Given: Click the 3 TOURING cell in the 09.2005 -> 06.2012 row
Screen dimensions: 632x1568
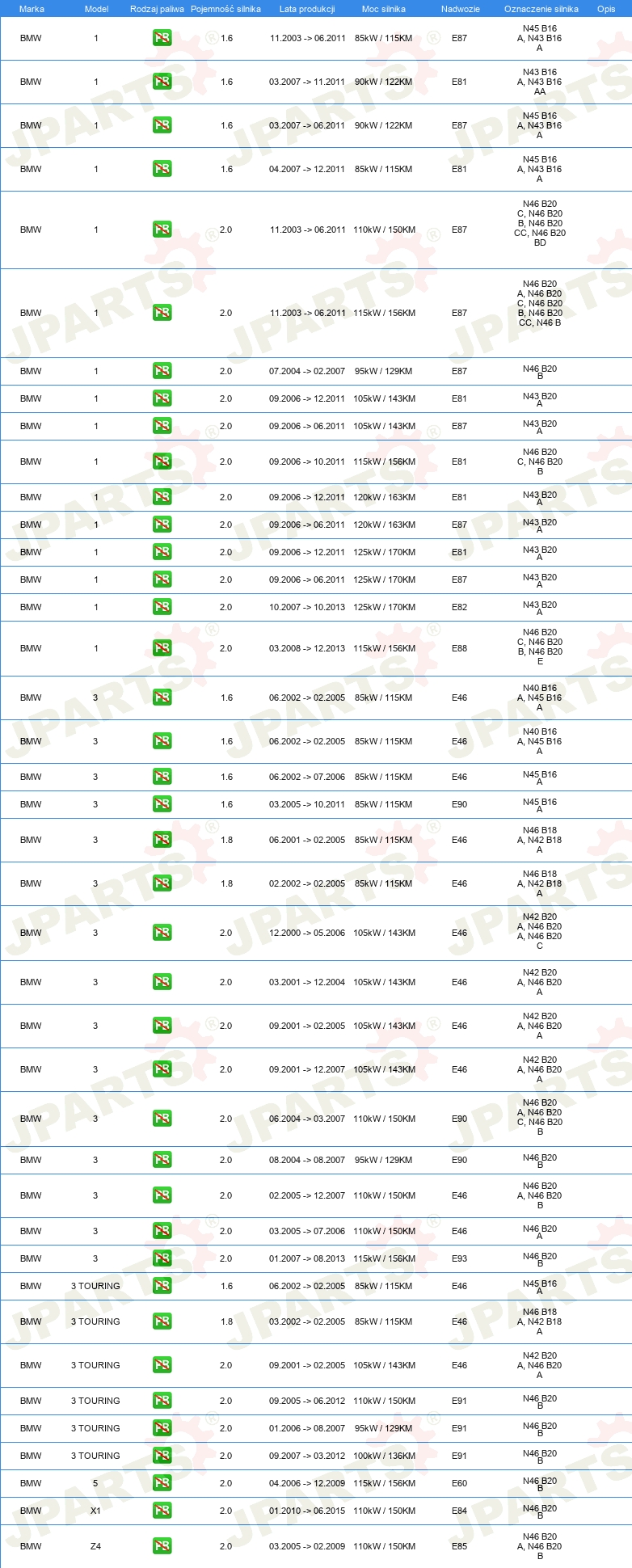Looking at the screenshot, I should point(95,1401).
